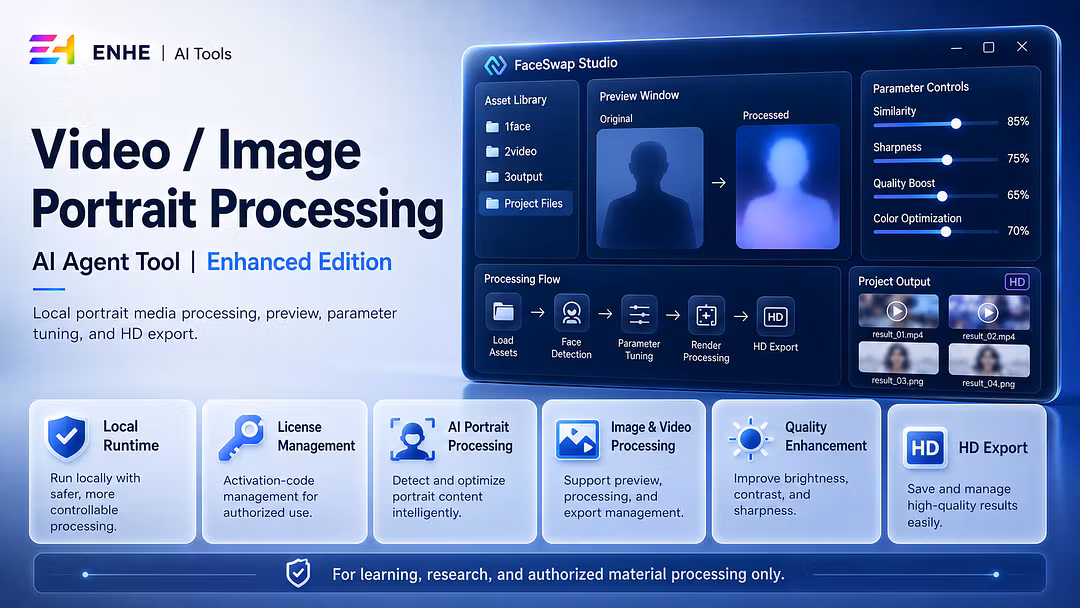Click the AI Tools text beside ENHE
This screenshot has height=608, width=1080.
pos(202,54)
